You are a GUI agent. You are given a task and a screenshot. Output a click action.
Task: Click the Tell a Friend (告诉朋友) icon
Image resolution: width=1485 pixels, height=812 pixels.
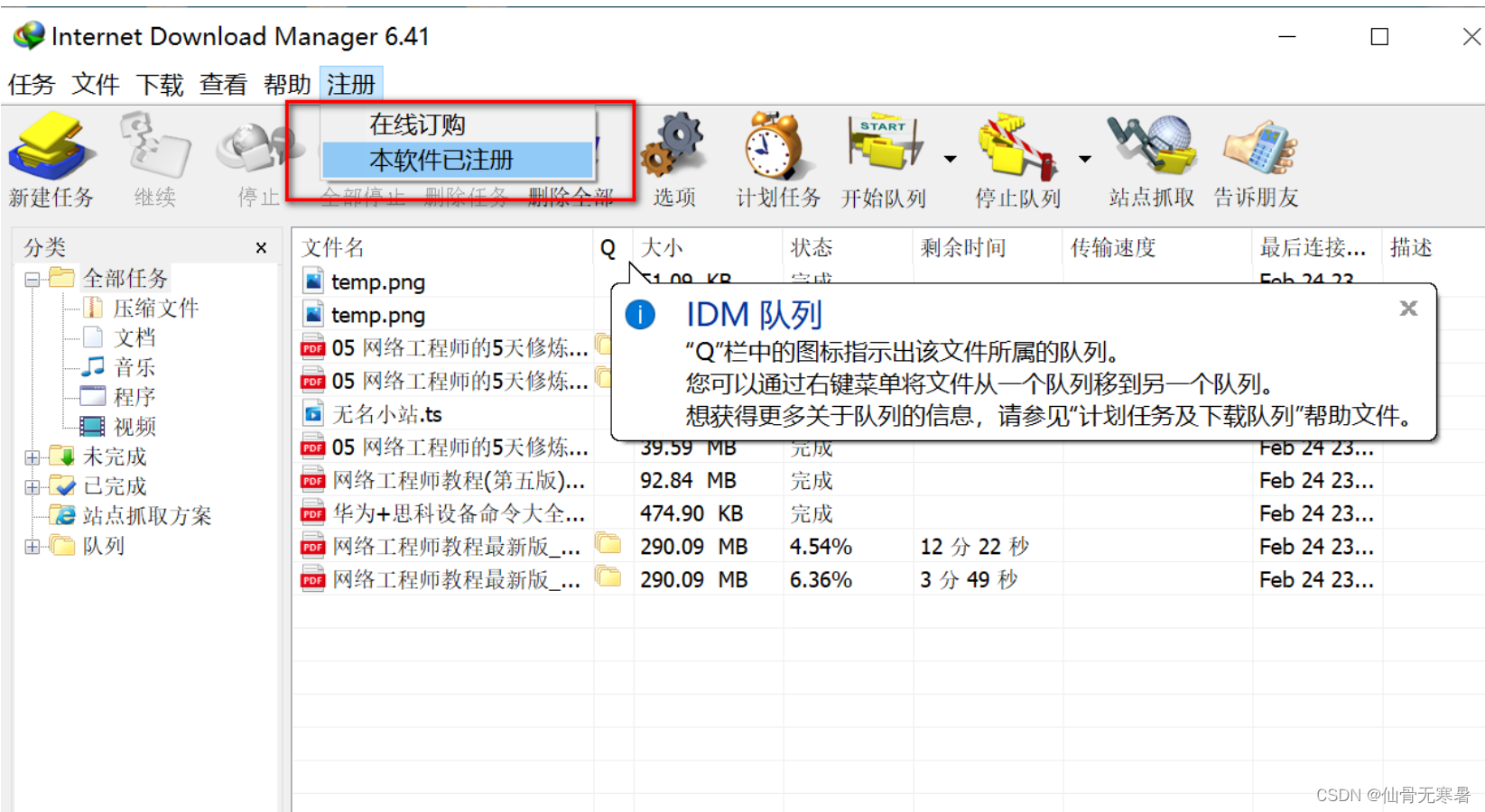1259,149
